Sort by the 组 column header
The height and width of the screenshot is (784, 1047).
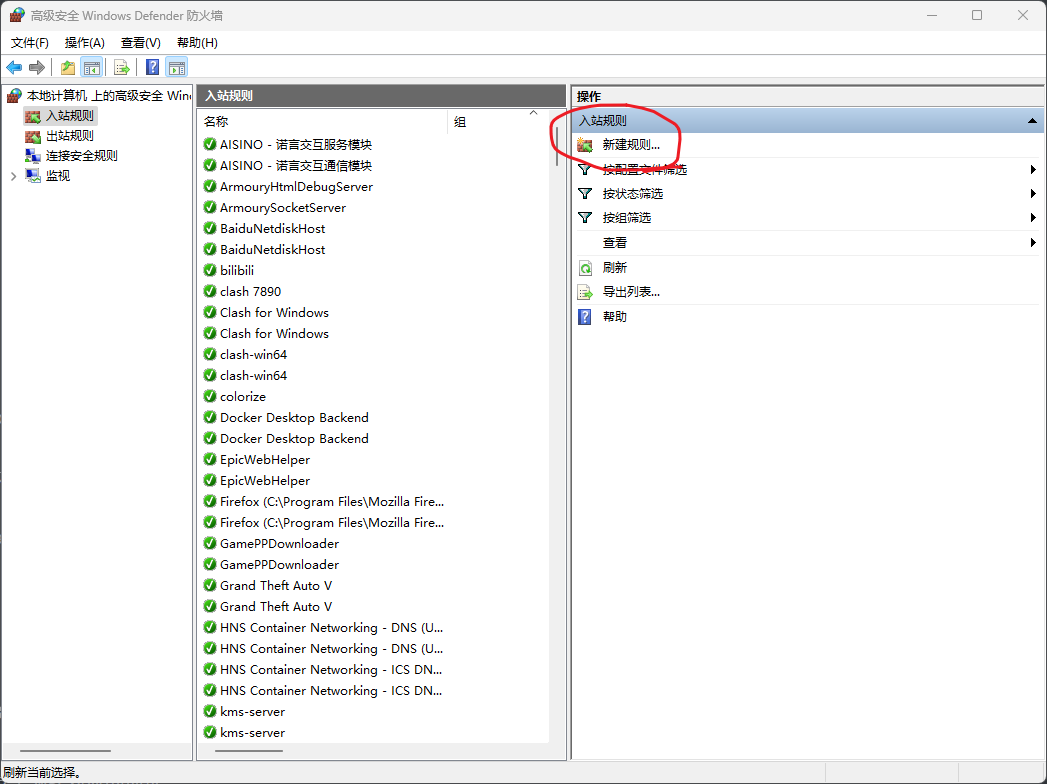click(x=497, y=122)
